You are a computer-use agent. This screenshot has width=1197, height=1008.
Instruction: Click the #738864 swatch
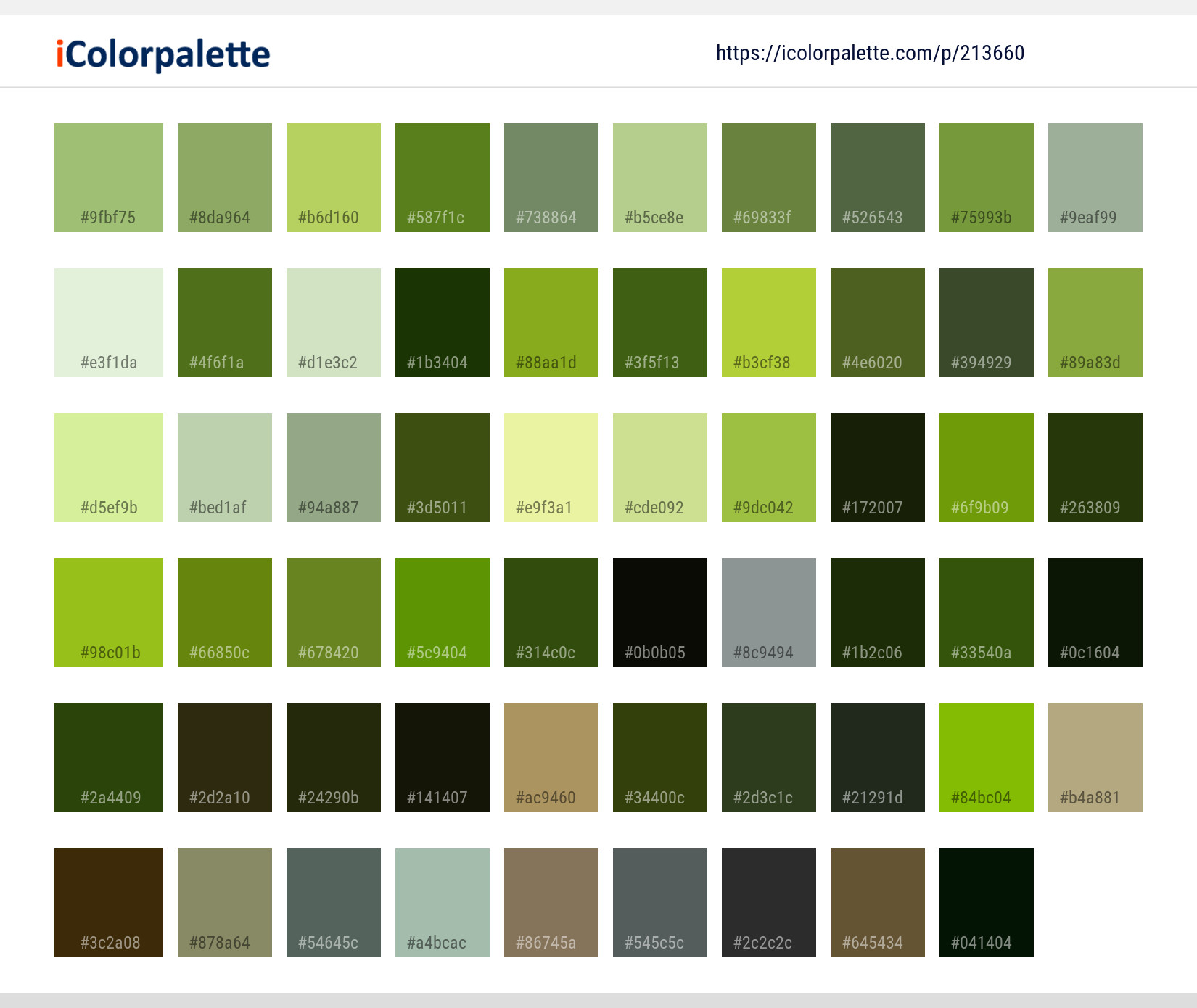click(x=551, y=178)
